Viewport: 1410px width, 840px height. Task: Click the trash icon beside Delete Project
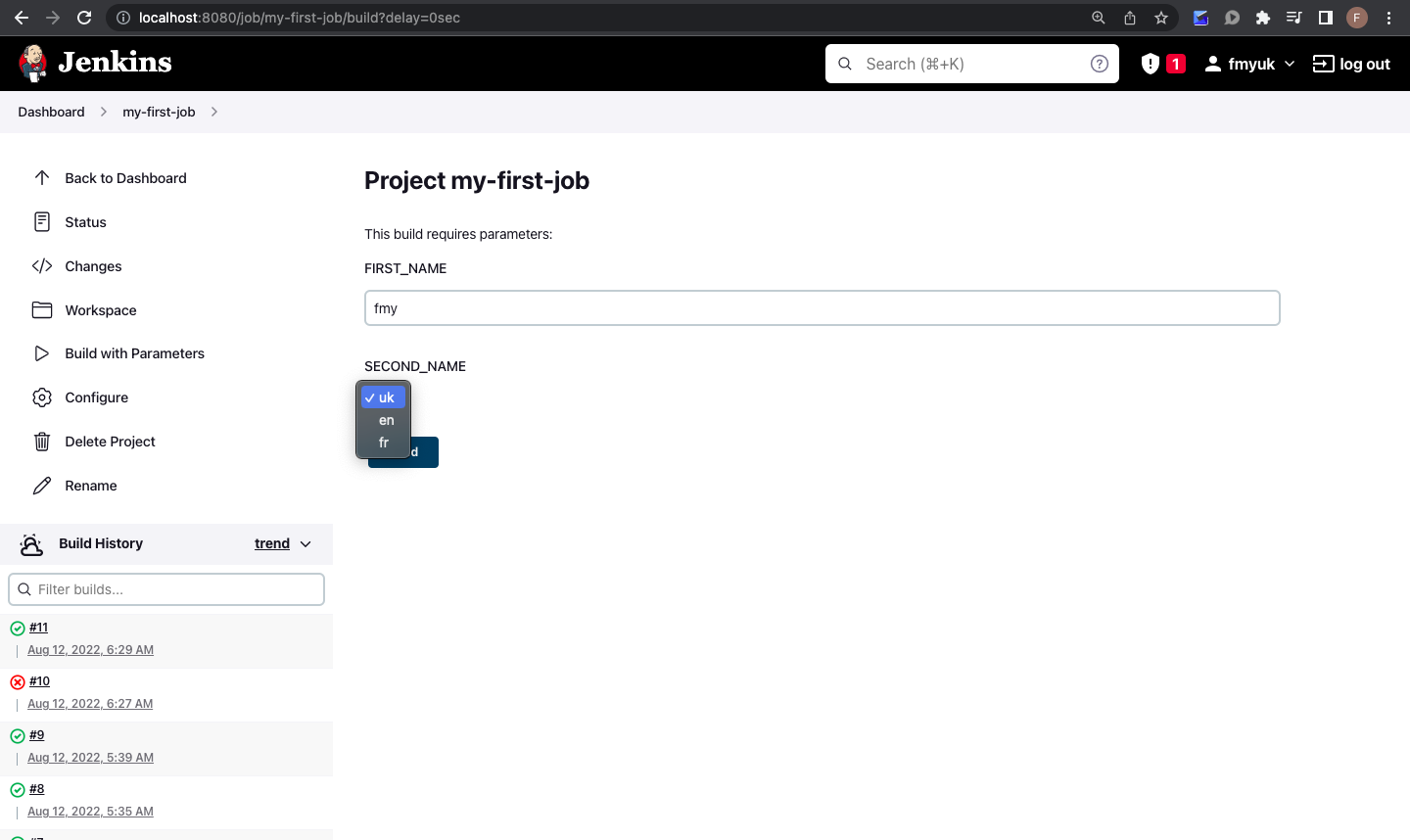click(42, 442)
